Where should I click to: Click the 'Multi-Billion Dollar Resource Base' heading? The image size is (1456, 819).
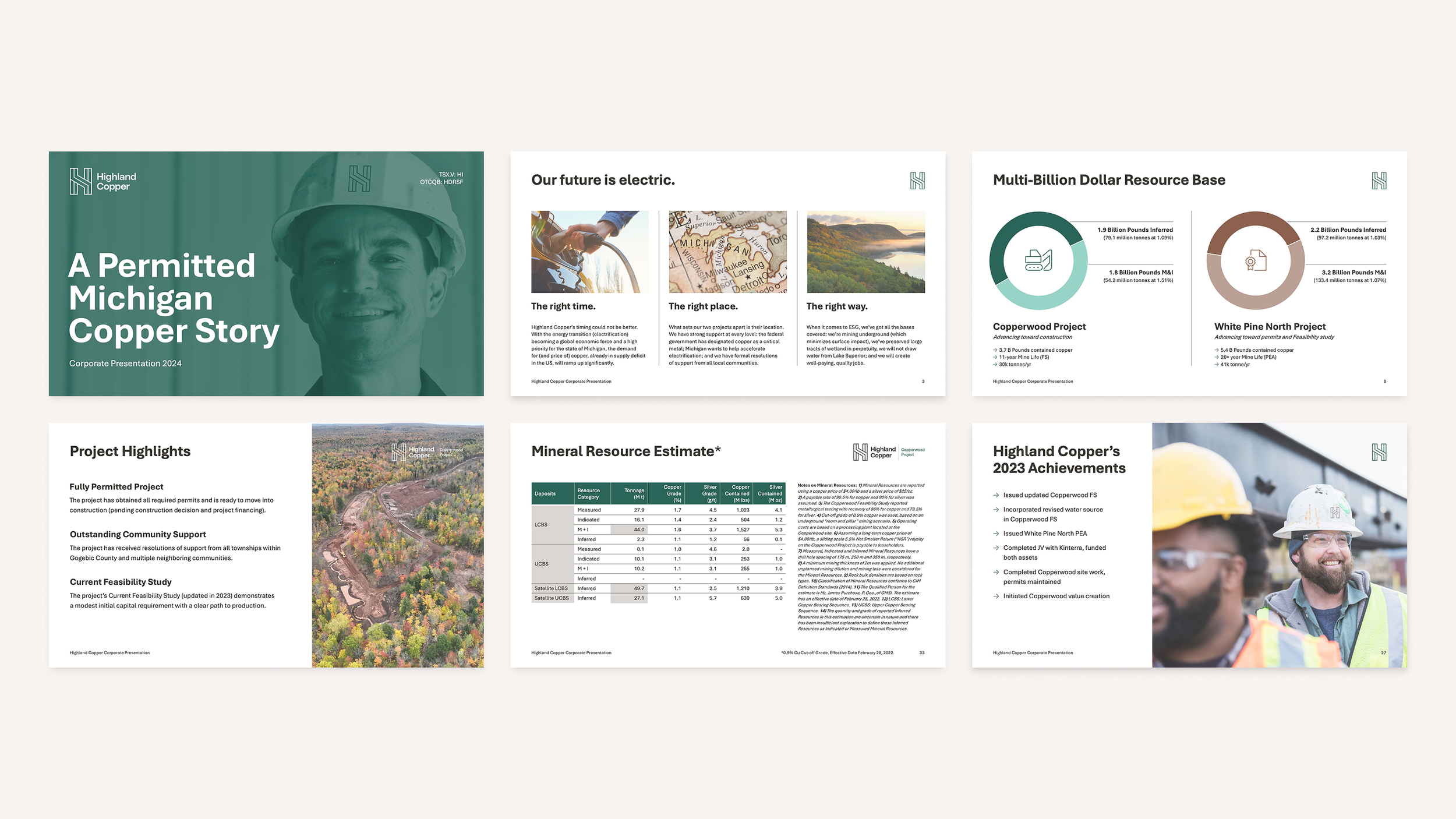coord(1109,180)
